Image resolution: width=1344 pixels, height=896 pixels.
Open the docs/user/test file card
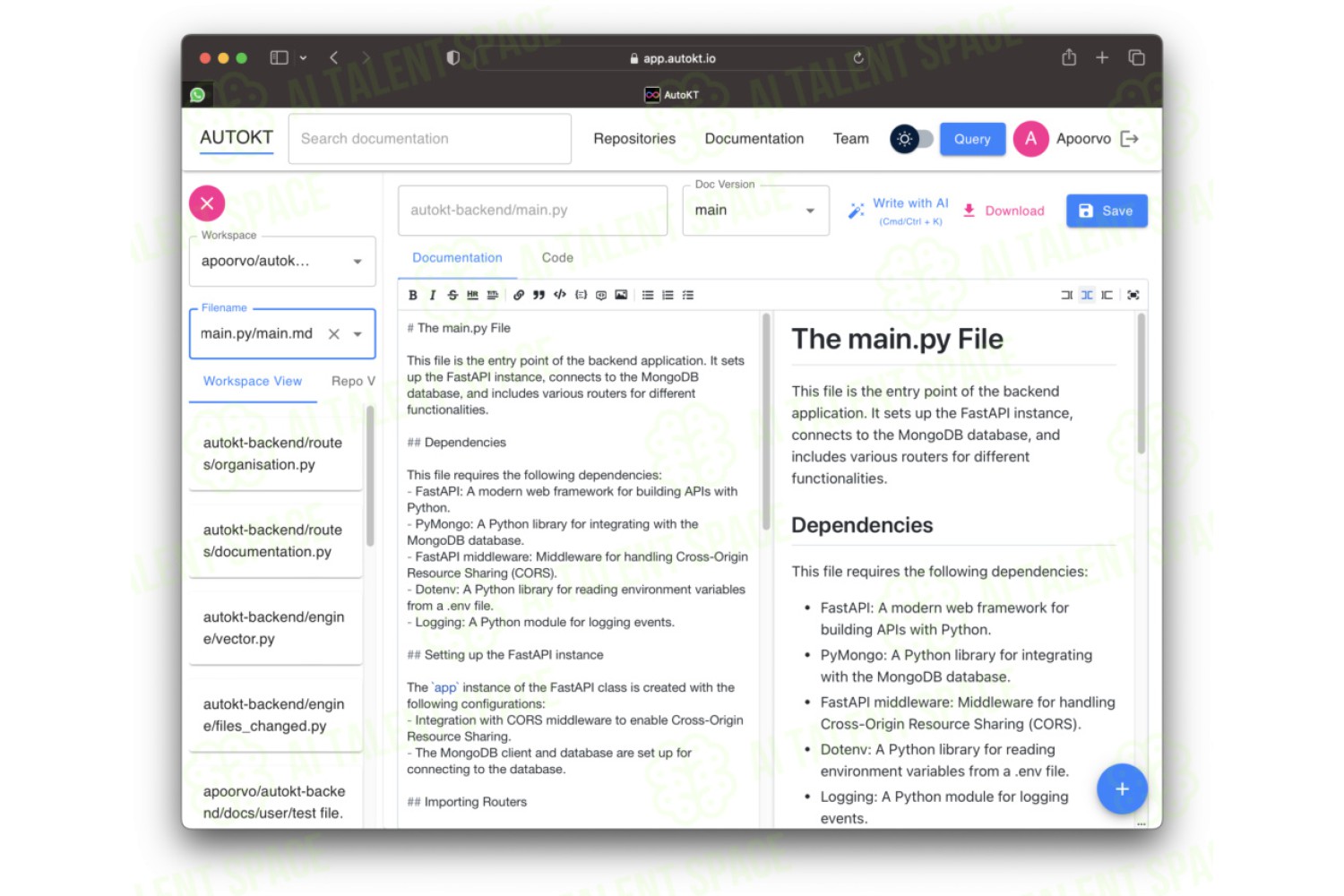point(276,797)
